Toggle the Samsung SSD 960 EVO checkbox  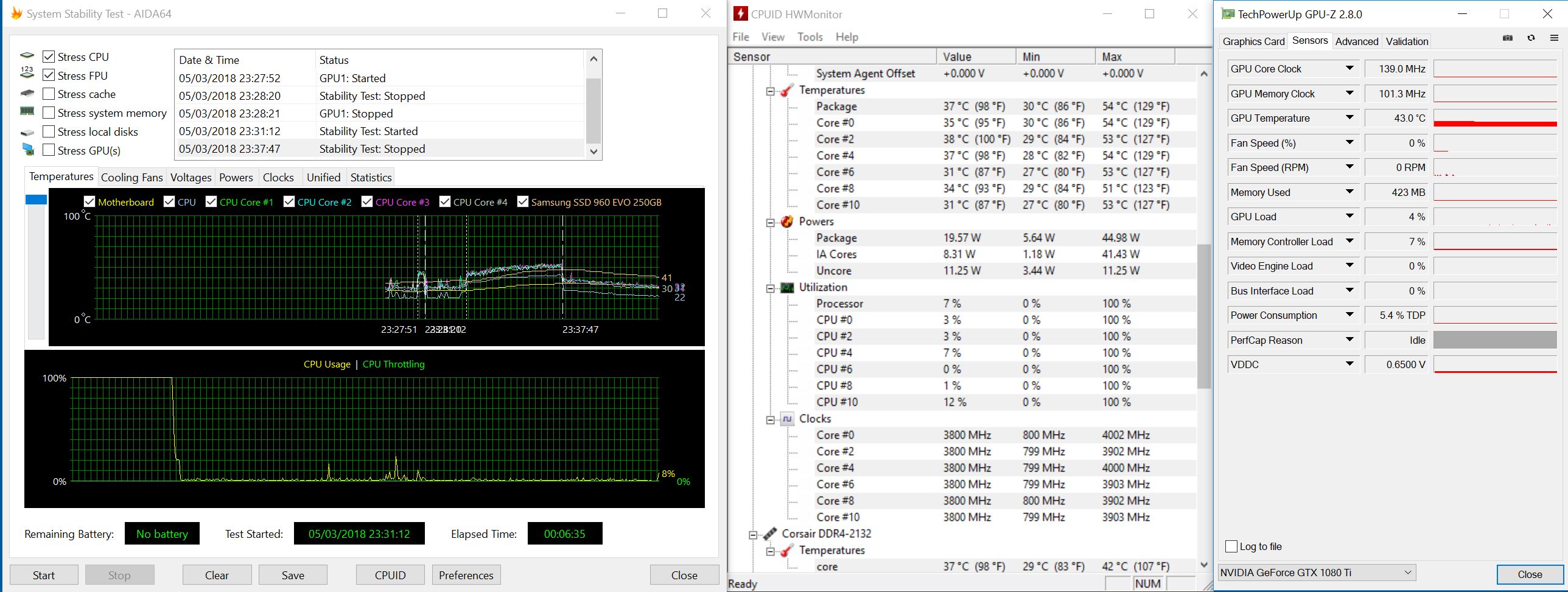coord(523,202)
